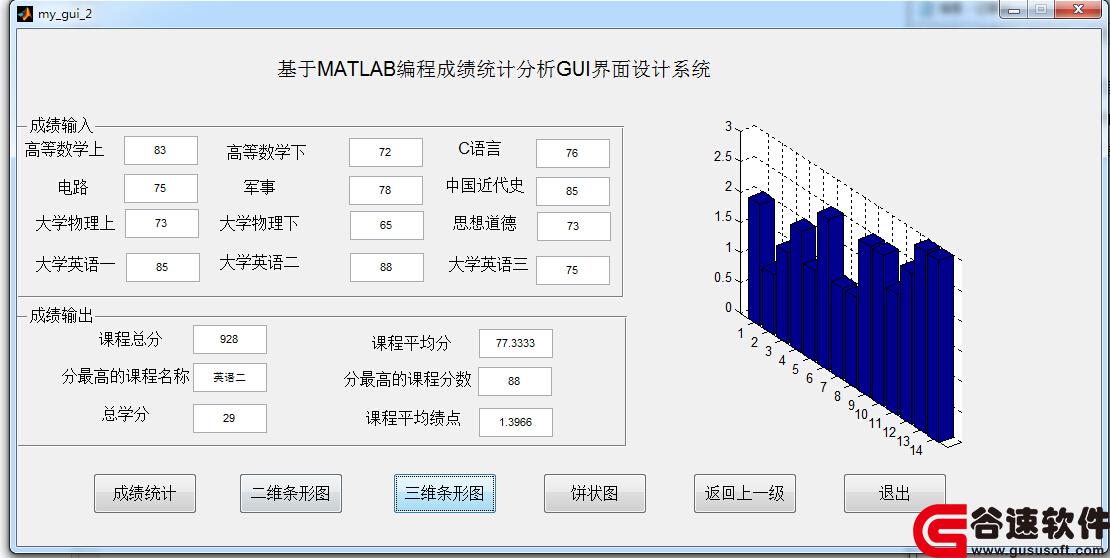
Task: Select the 中国近代史 score field
Action: 573,191
